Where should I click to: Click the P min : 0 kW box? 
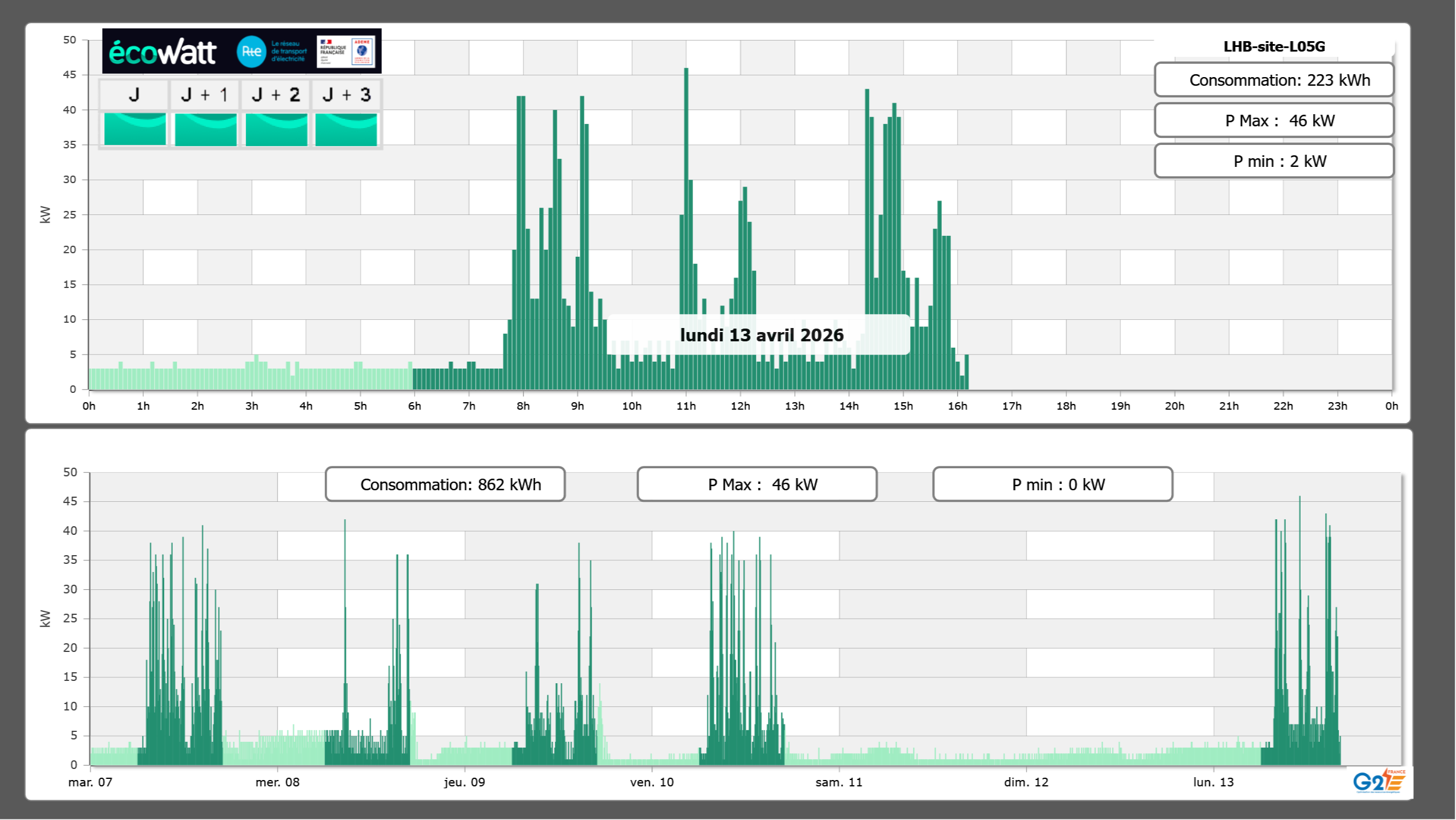[x=1052, y=484]
